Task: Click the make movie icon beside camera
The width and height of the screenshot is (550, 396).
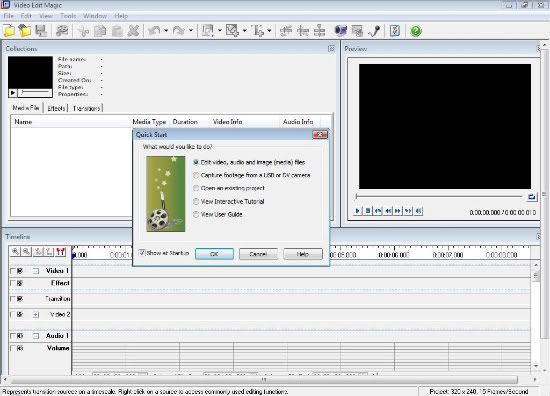Action: tap(357, 31)
